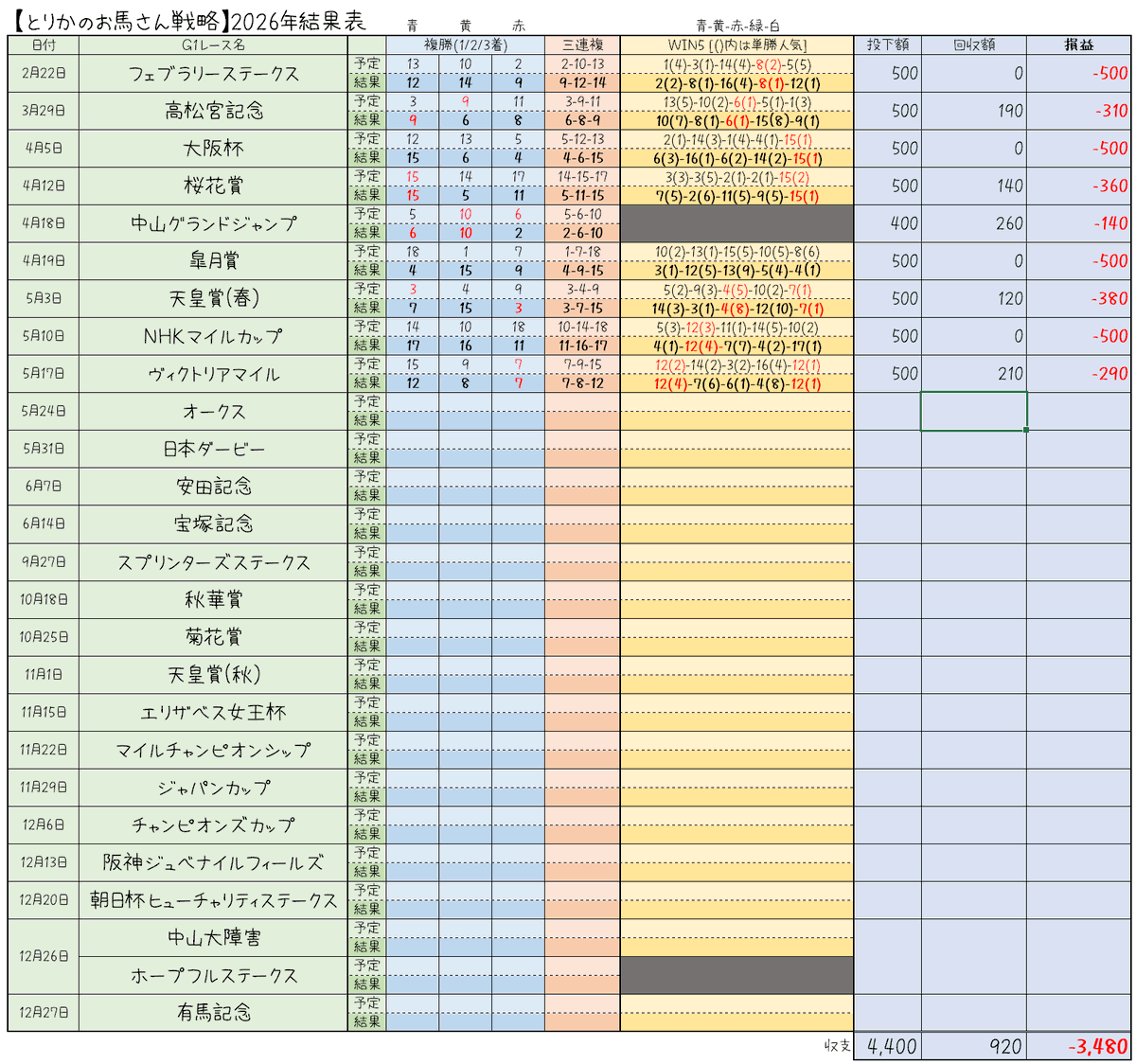Screen dimensions: 1136x1064
Task: Click the ジャパンカップ race cell
Action: pos(213,787)
